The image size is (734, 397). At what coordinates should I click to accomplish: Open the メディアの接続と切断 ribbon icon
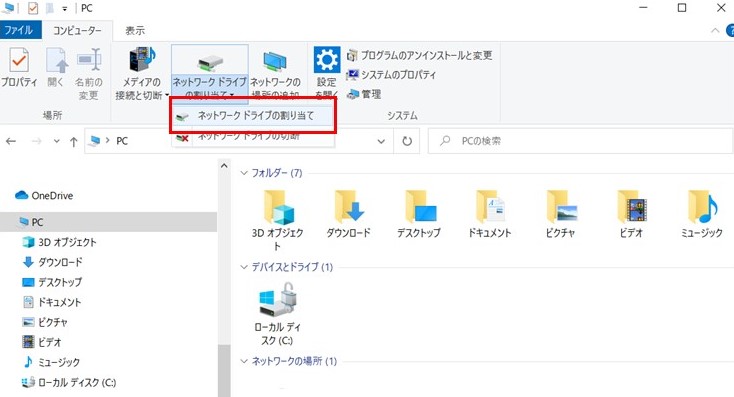142,73
